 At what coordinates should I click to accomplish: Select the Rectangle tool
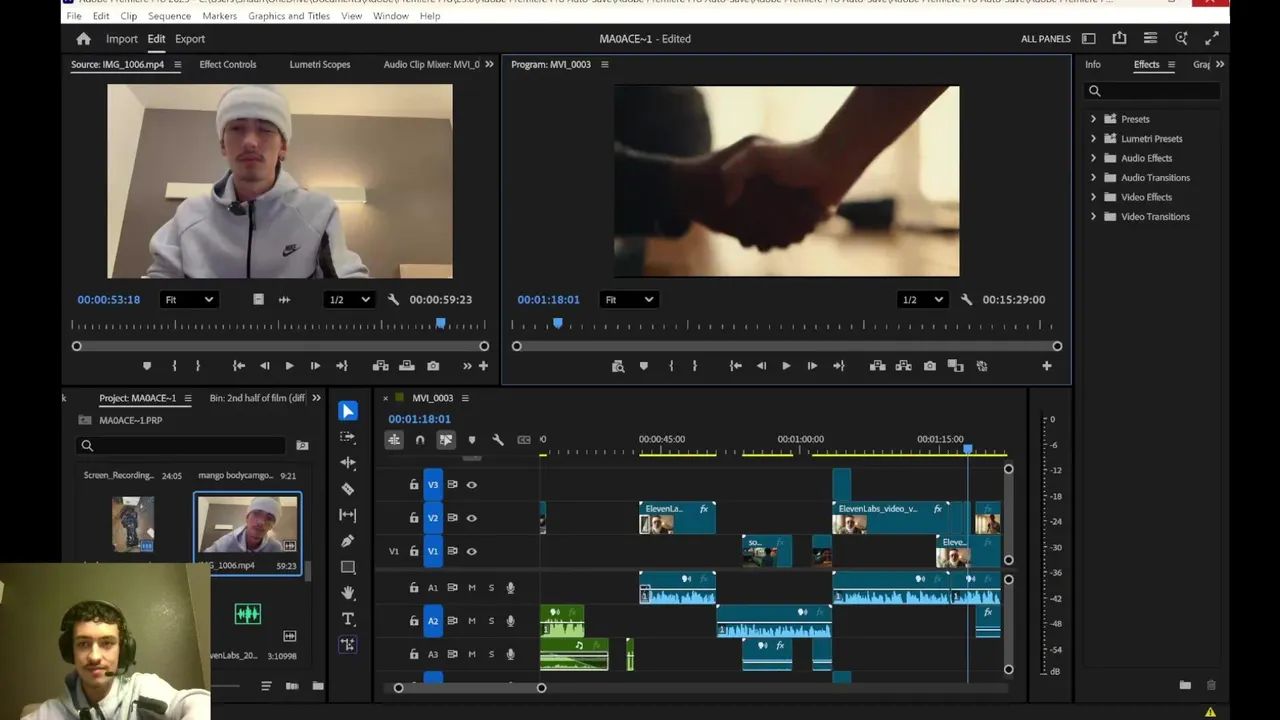tap(347, 567)
